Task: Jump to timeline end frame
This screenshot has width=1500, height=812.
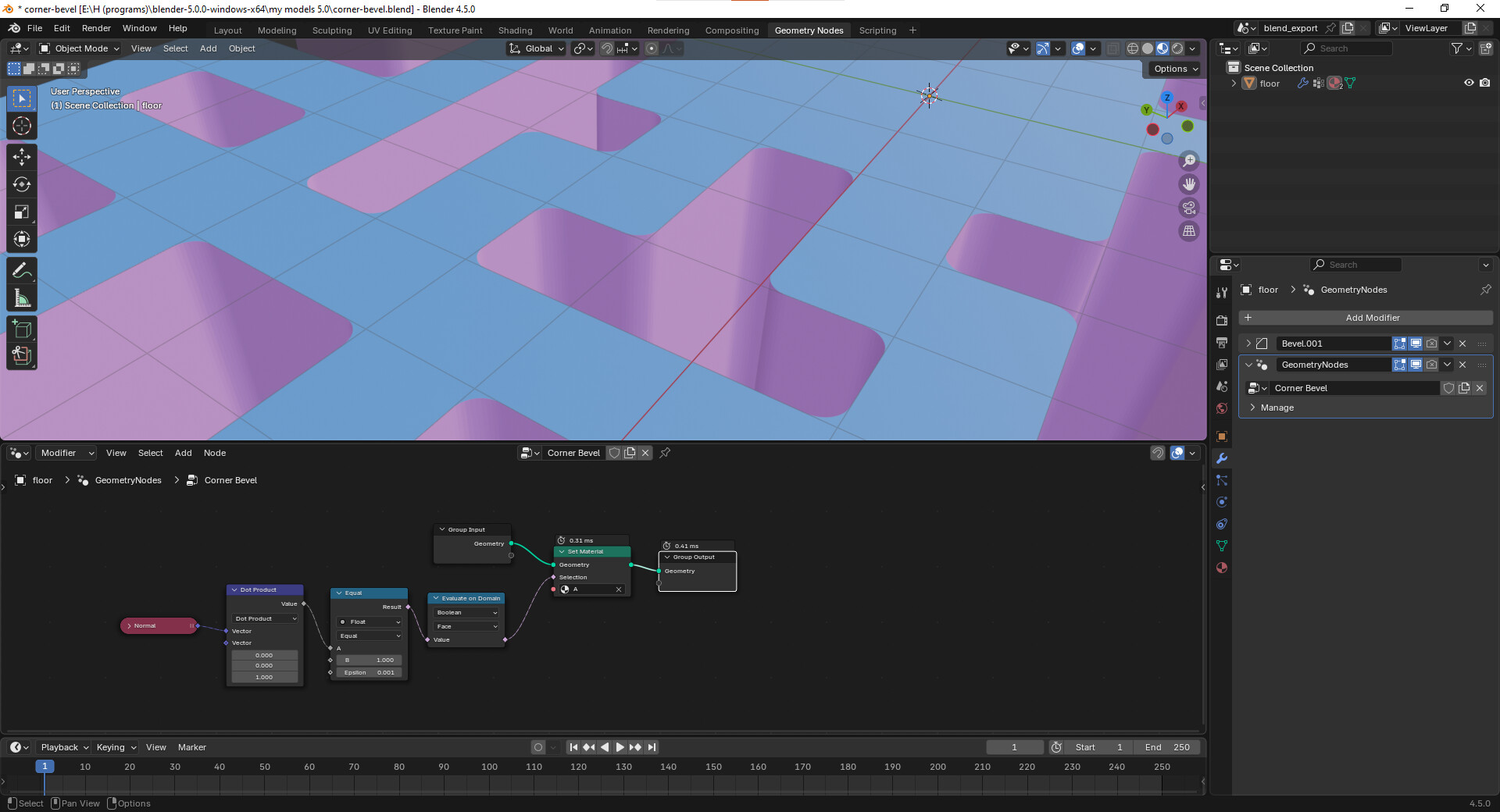Action: [x=652, y=747]
